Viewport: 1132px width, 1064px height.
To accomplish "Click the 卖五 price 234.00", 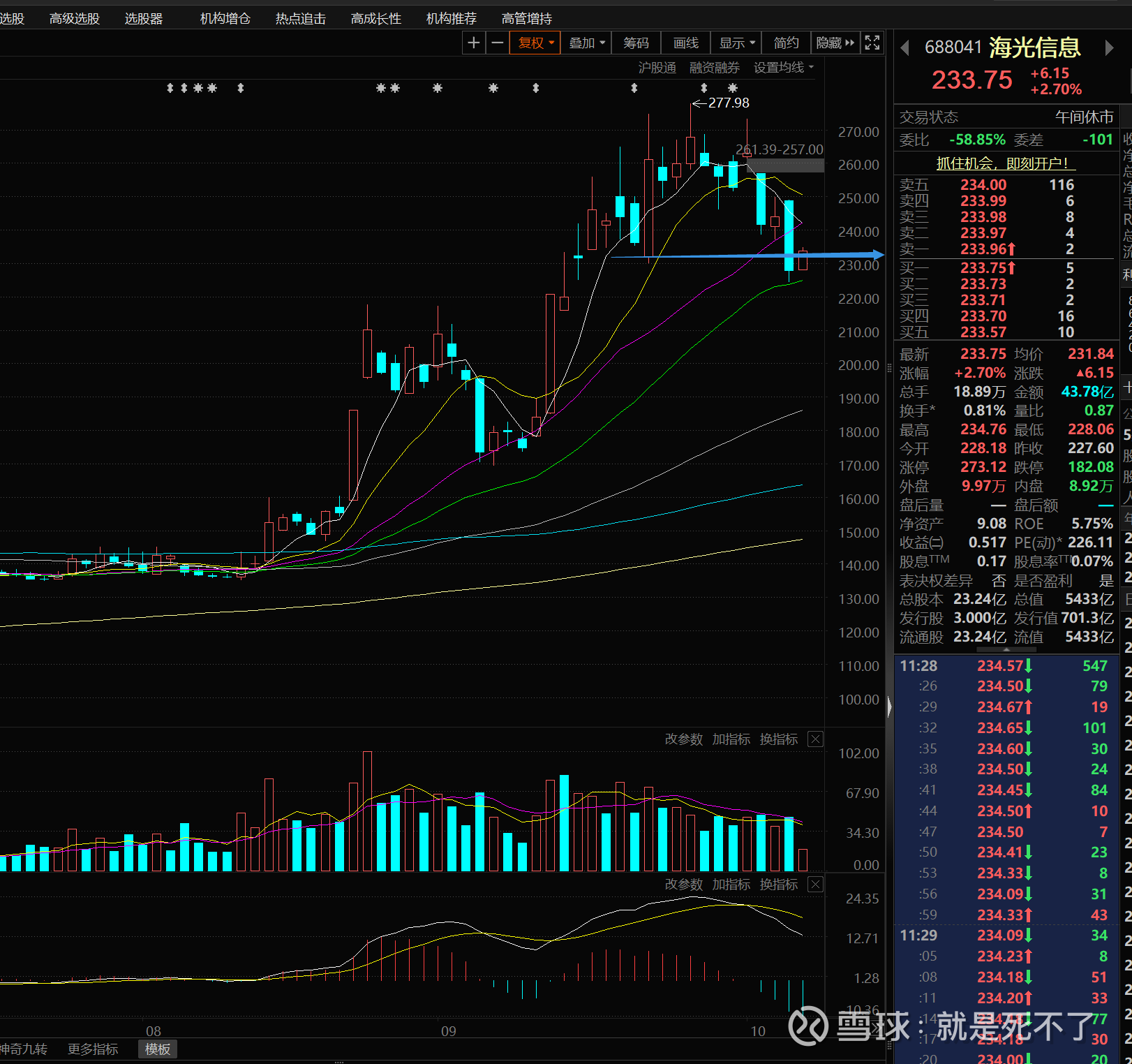I will pos(983,185).
